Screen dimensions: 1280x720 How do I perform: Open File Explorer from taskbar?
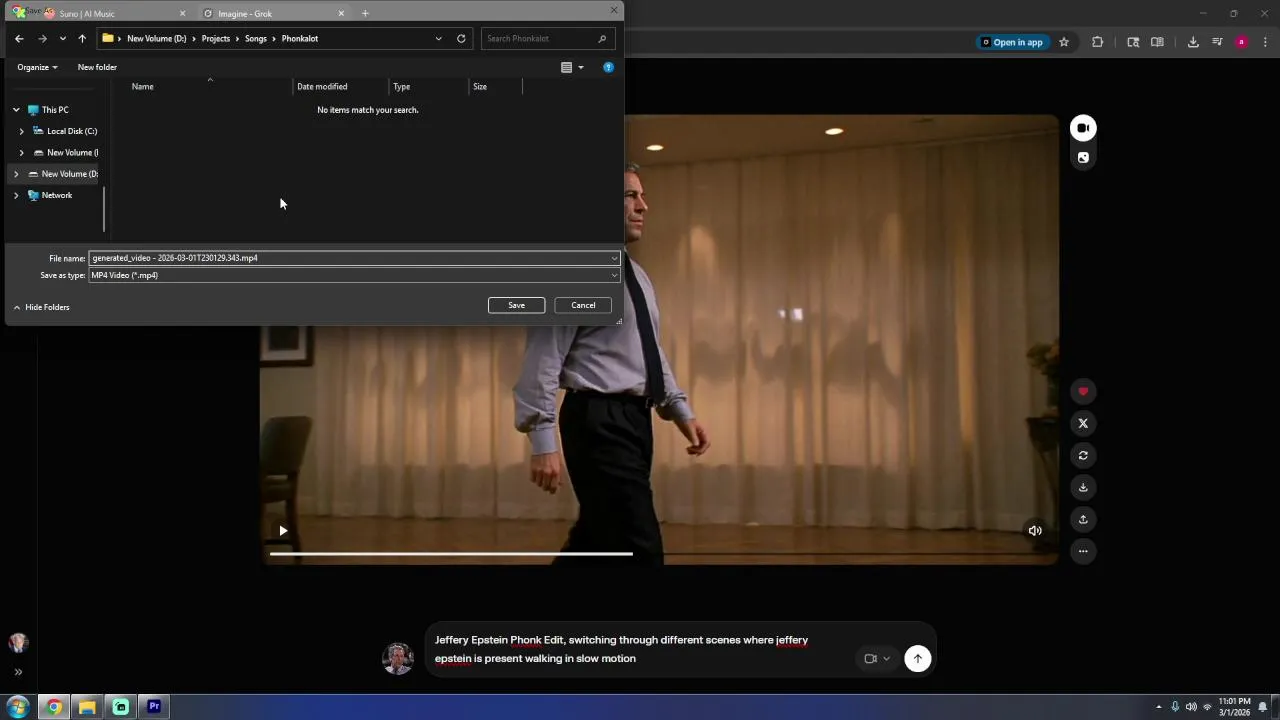[87, 707]
